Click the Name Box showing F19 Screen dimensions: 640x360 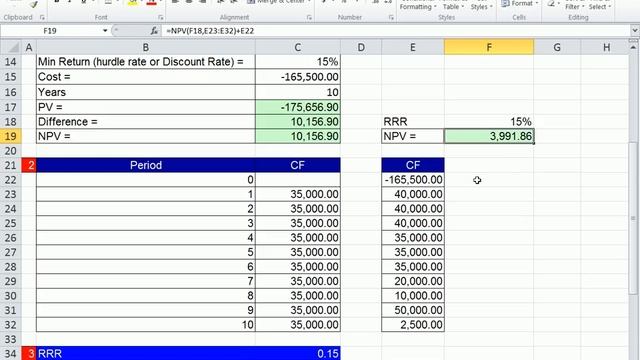(51, 31)
